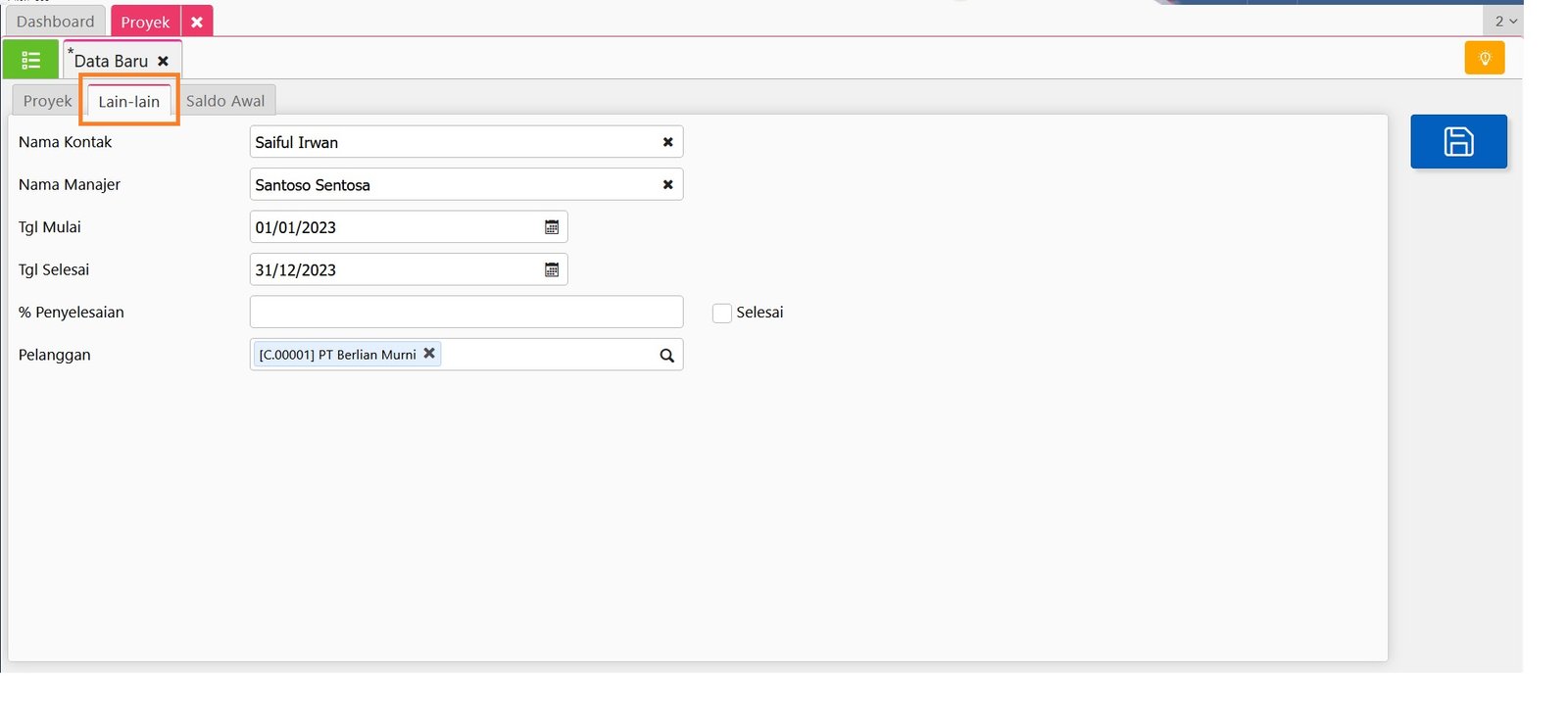Tick the Selesai checkbox
Viewport: 1568px width, 725px height.
point(722,314)
